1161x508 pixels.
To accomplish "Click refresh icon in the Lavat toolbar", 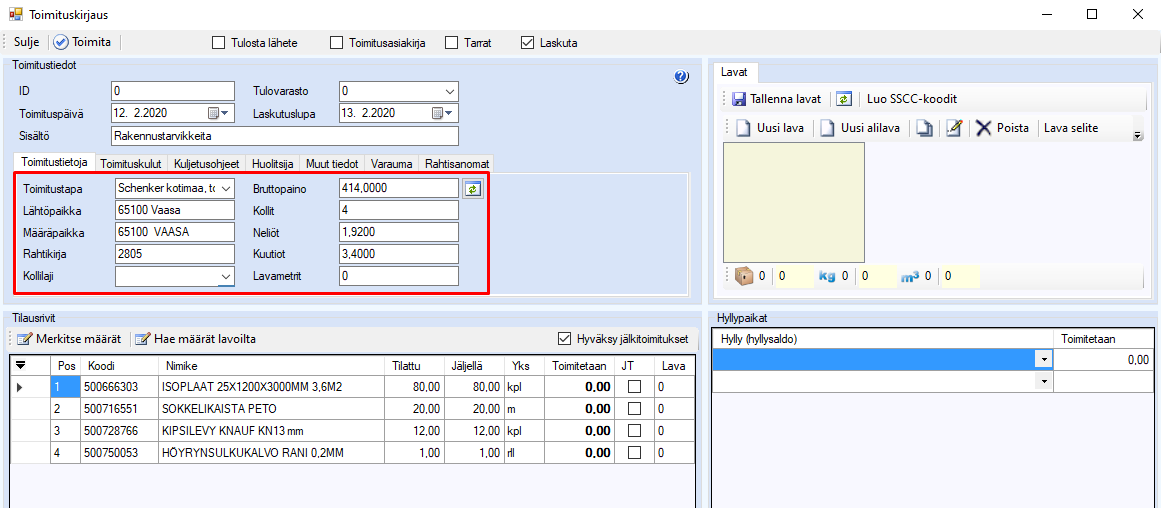I will pos(844,99).
